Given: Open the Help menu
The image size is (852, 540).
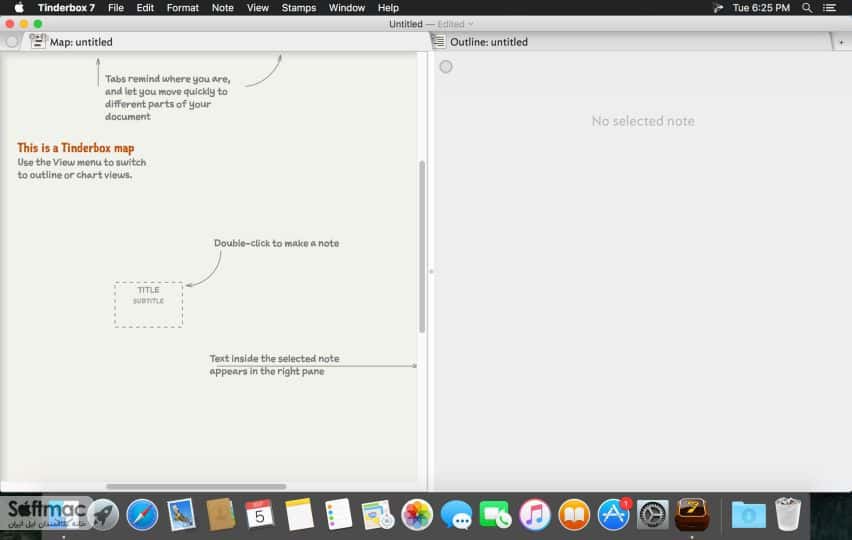Looking at the screenshot, I should (388, 8).
